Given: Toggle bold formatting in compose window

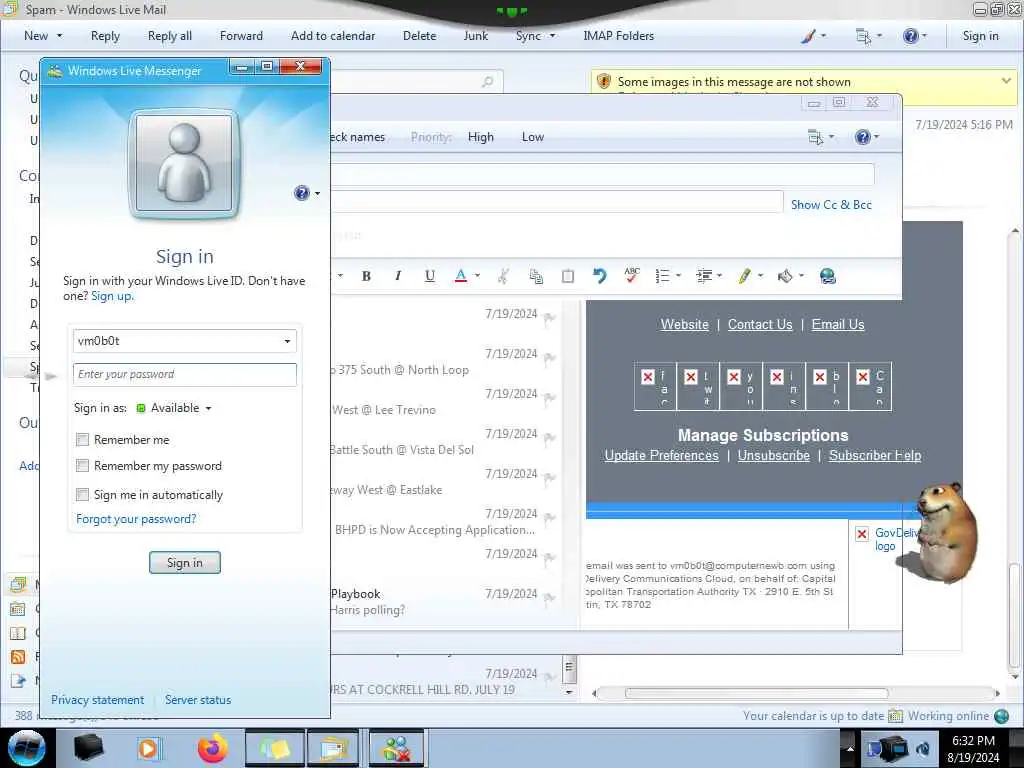Looking at the screenshot, I should [x=366, y=276].
